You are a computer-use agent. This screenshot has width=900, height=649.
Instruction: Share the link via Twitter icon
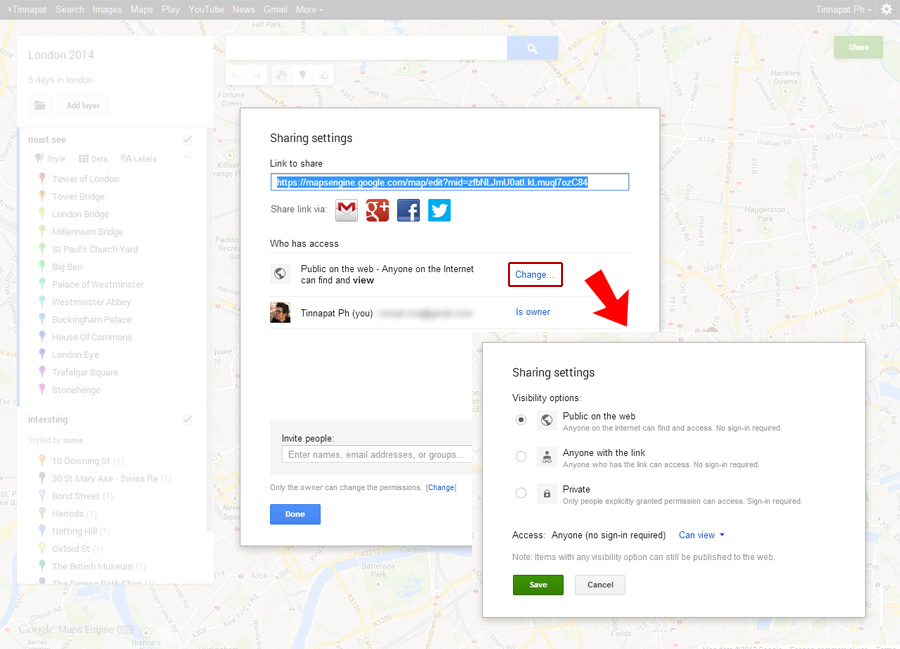coord(439,211)
